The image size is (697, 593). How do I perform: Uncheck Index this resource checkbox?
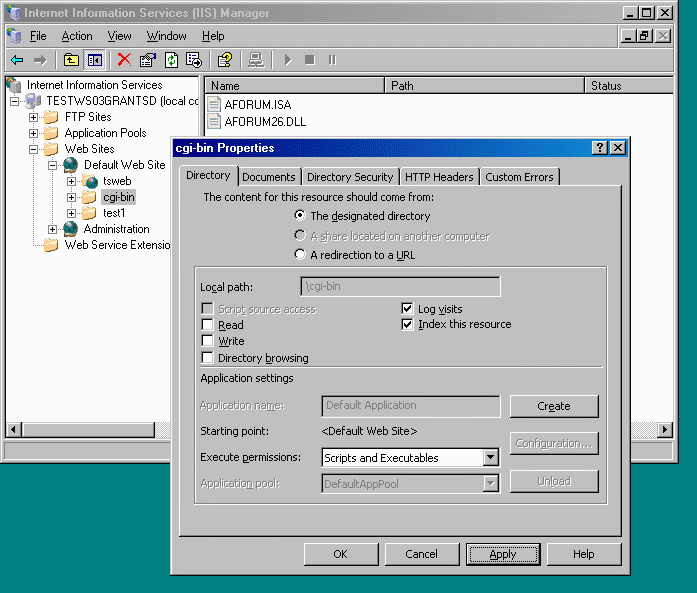point(407,324)
